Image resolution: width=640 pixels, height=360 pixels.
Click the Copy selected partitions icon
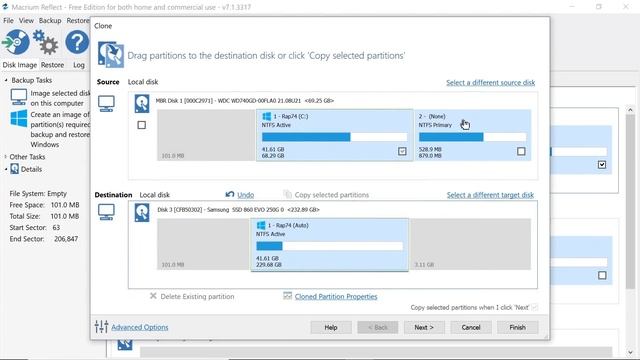pyautogui.click(x=287, y=194)
